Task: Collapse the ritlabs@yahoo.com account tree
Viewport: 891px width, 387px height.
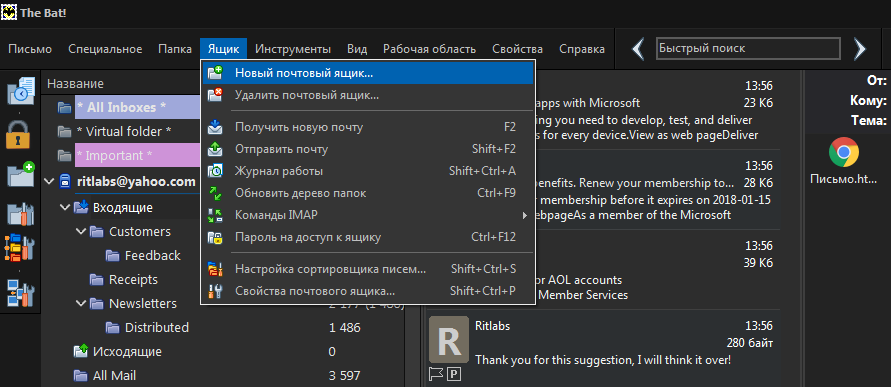Action: (49, 182)
